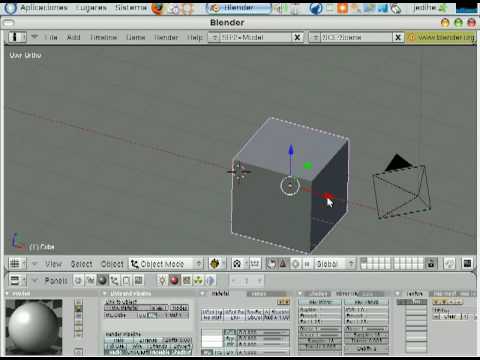Switch to the Scene context icon
Image resolution: width=480 pixels, height=360 pixels.
[138, 280]
